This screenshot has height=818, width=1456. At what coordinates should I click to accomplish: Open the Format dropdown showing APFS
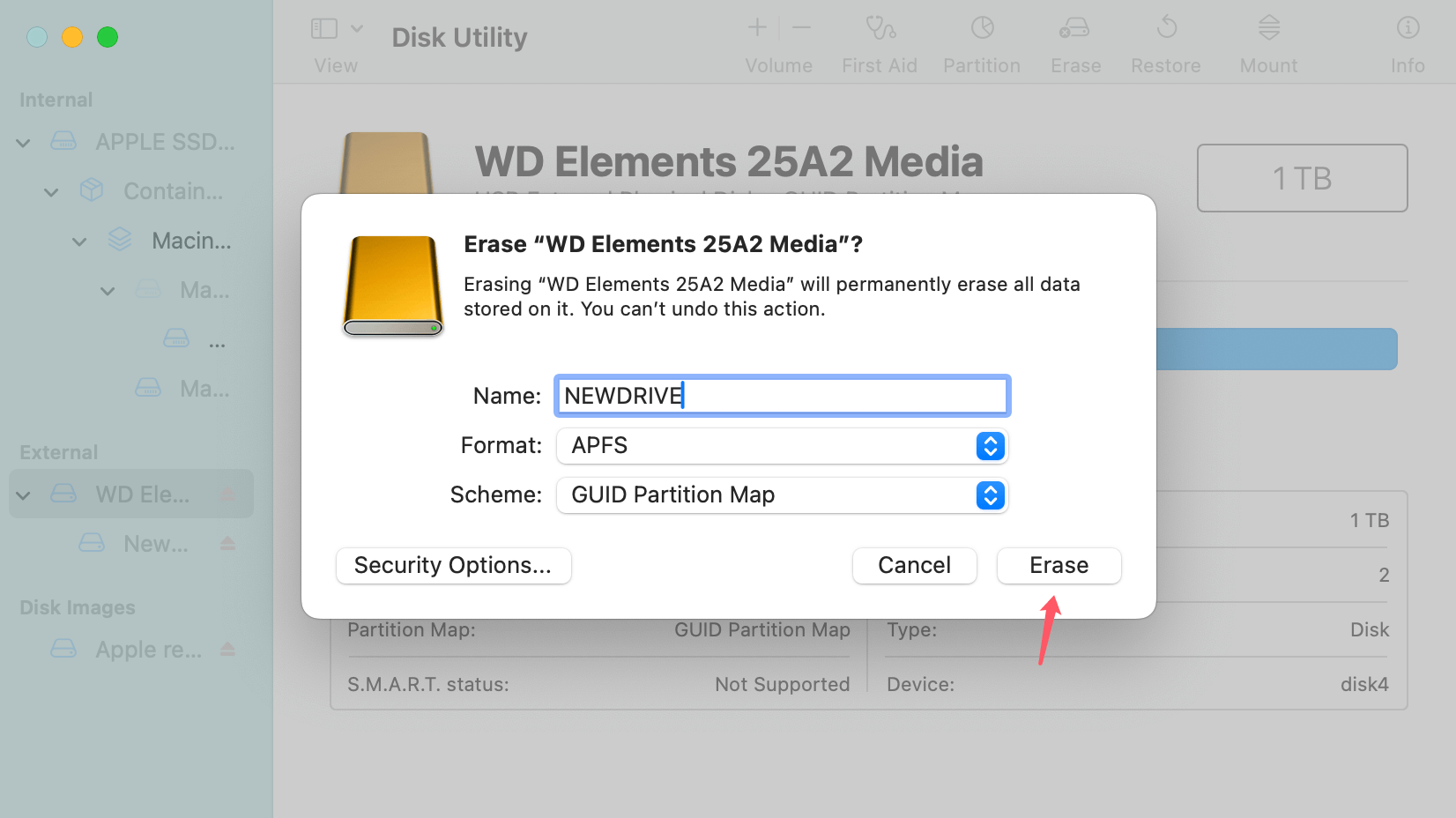pos(989,446)
